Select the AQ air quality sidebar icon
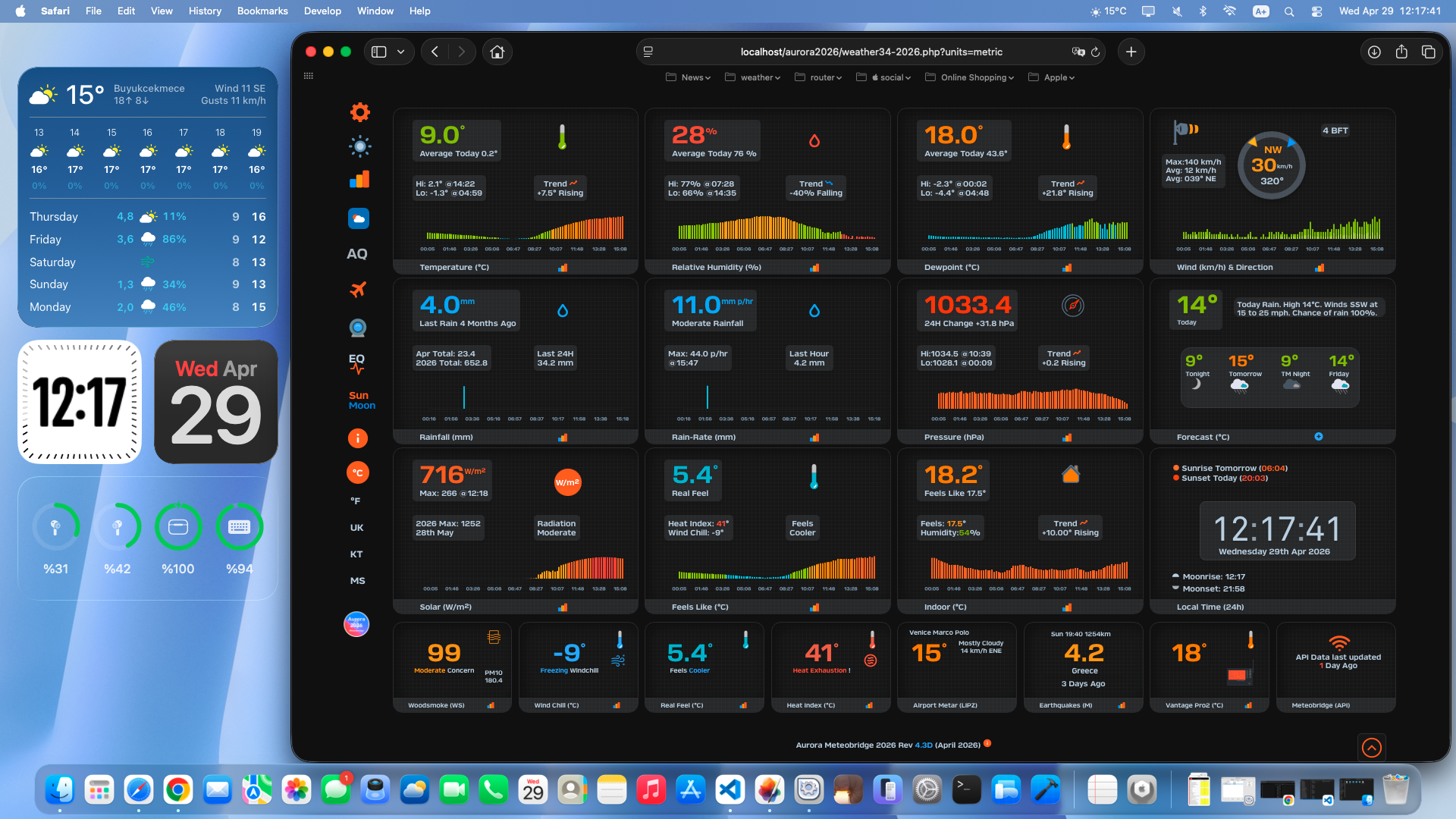The width and height of the screenshot is (1456, 819). [357, 254]
